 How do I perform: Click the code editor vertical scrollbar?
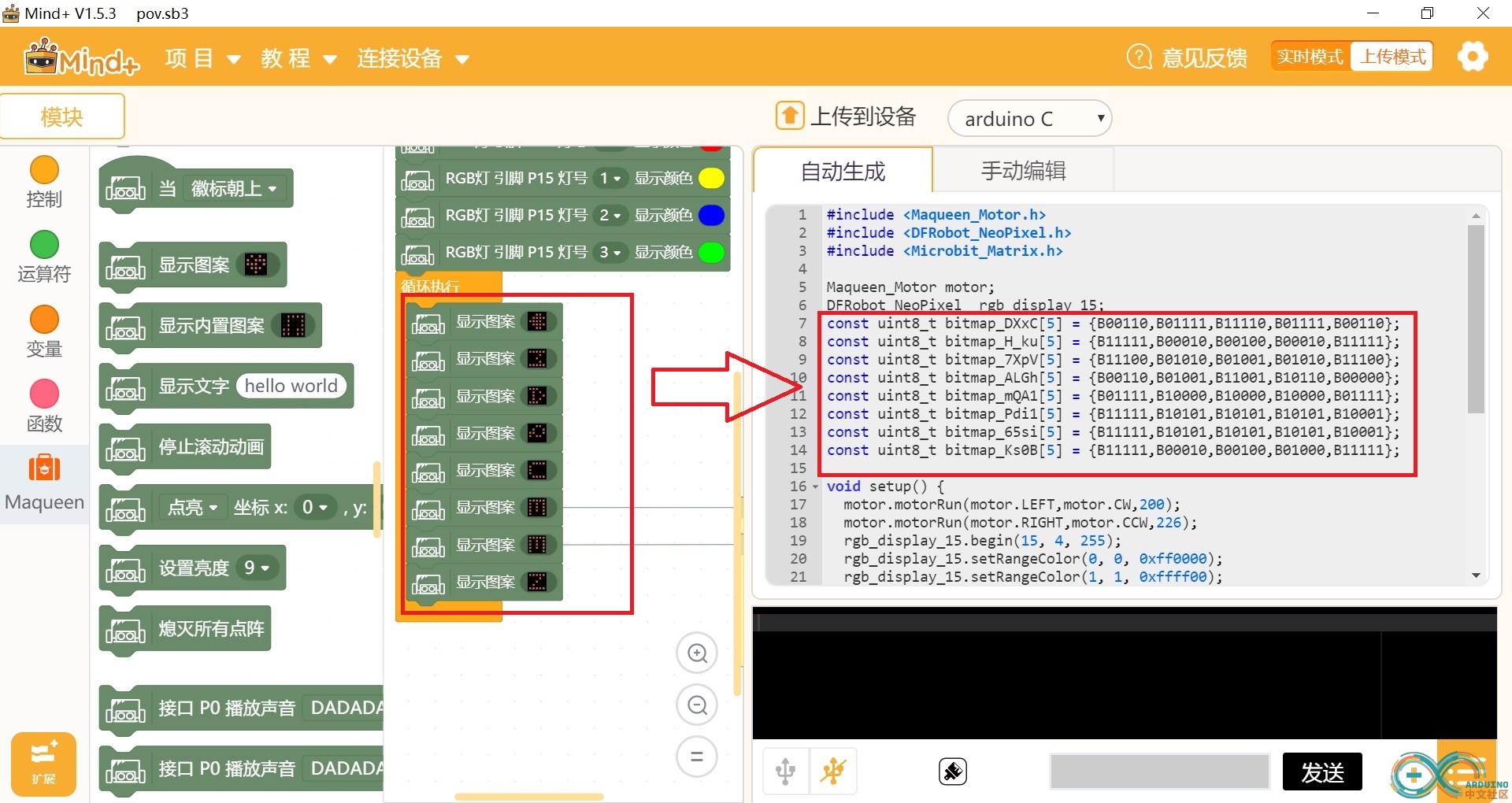1476,319
